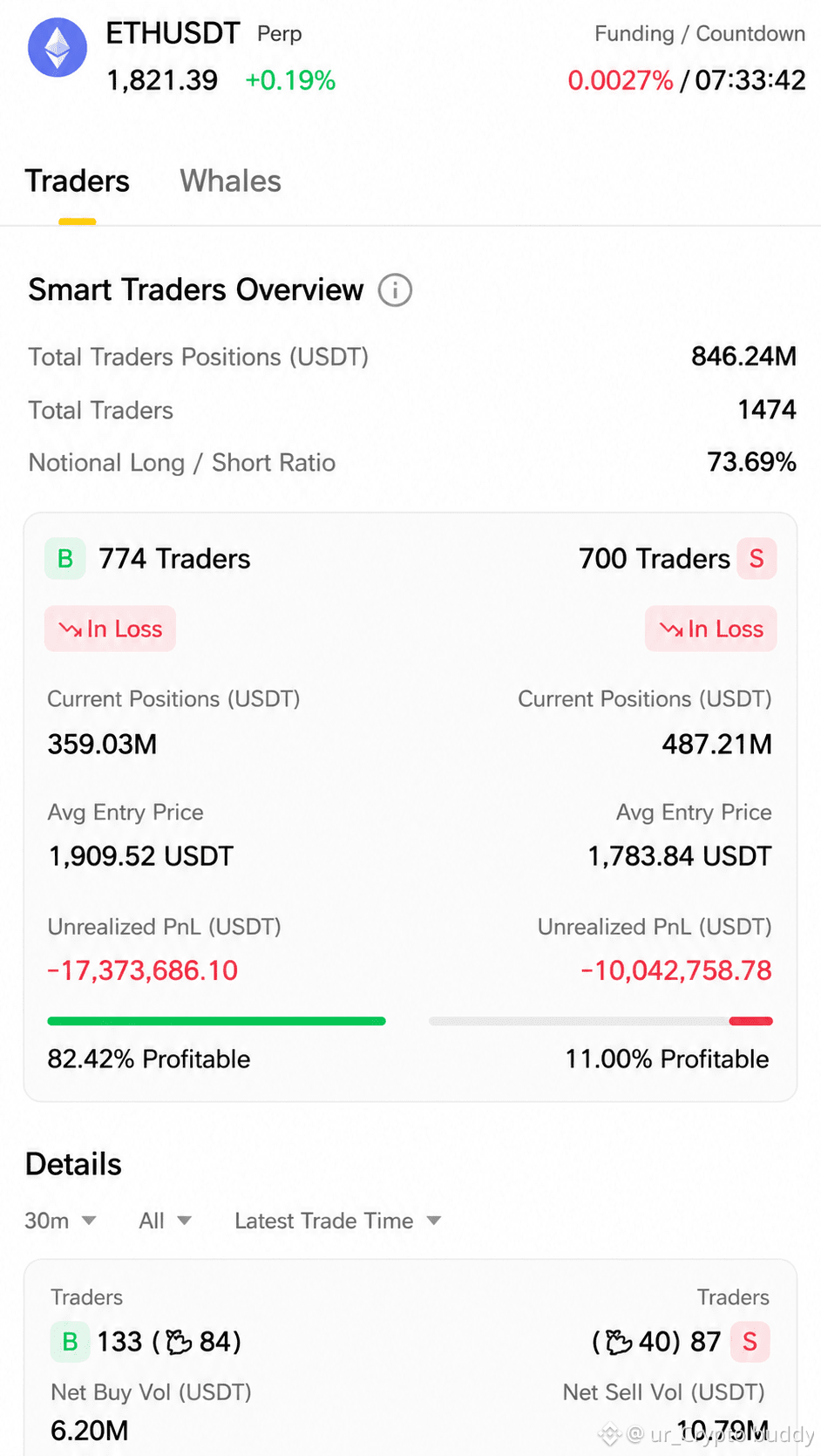Click the 73.69% Long/Short Ratio value
The height and width of the screenshot is (1456, 821).
point(751,462)
